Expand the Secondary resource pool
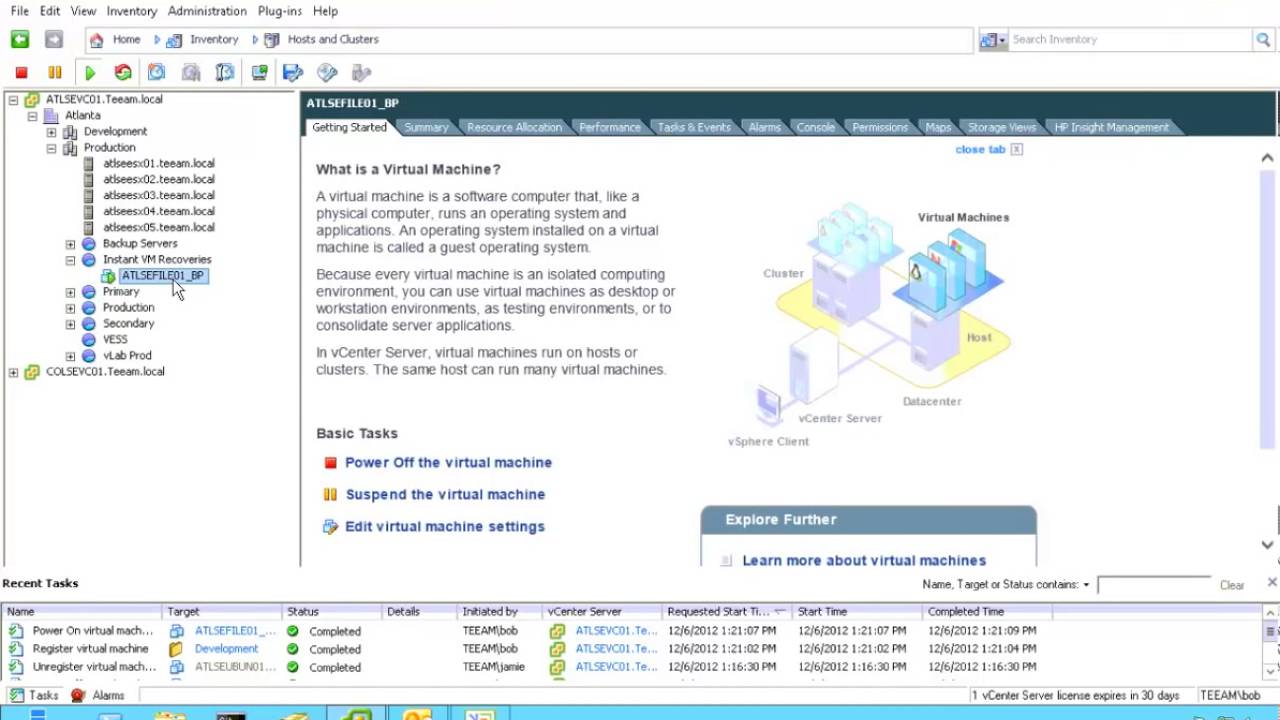Screen dimensions: 1280x720 70,324
